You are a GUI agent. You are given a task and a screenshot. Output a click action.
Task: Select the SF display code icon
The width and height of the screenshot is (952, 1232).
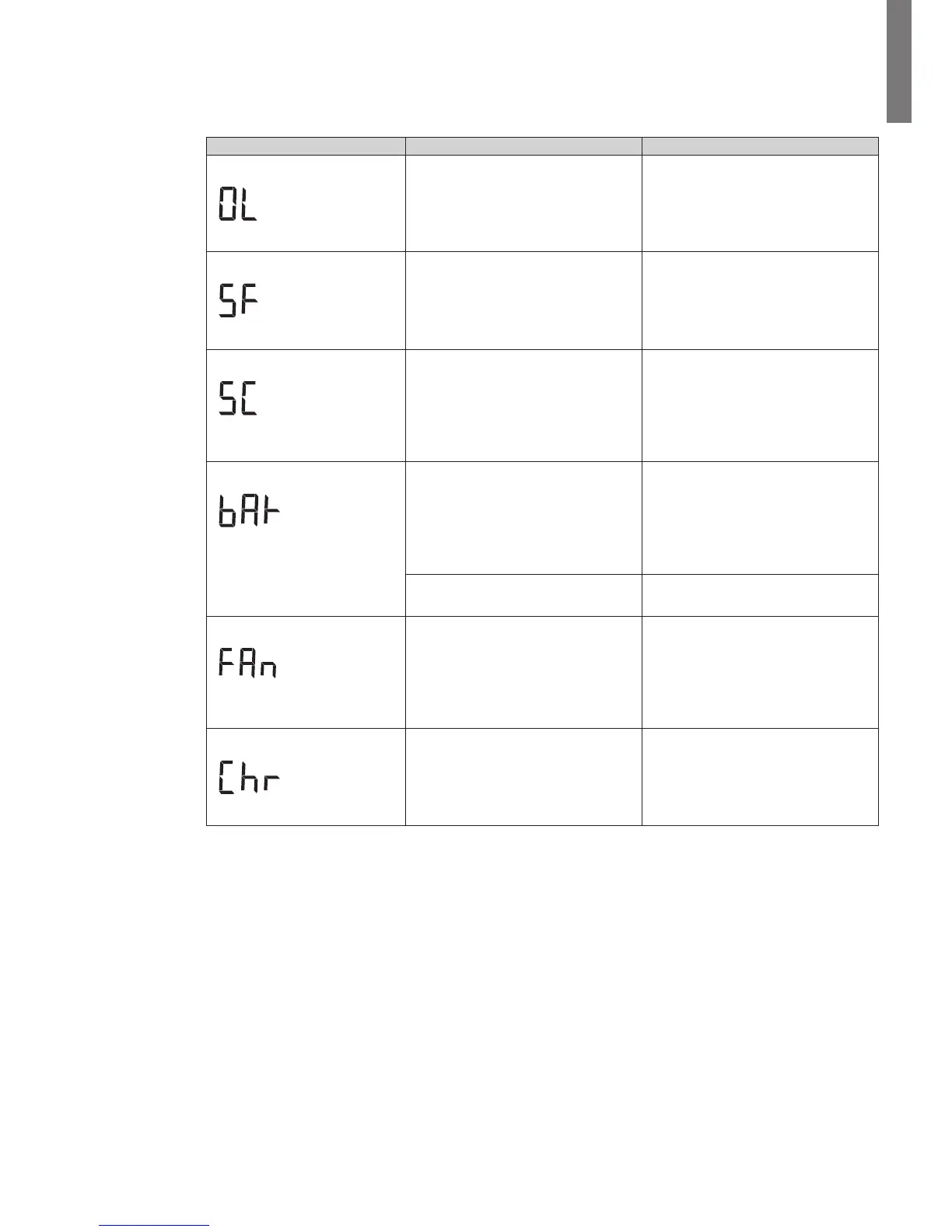(237, 300)
